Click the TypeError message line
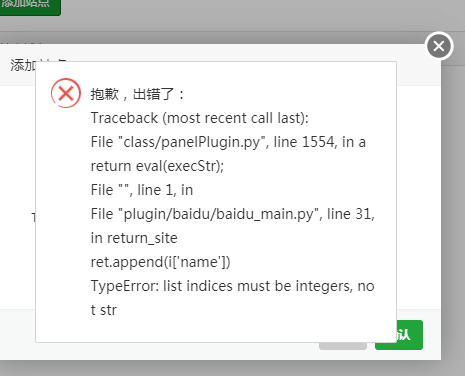Screen dimensions: 465x376 [233, 298]
